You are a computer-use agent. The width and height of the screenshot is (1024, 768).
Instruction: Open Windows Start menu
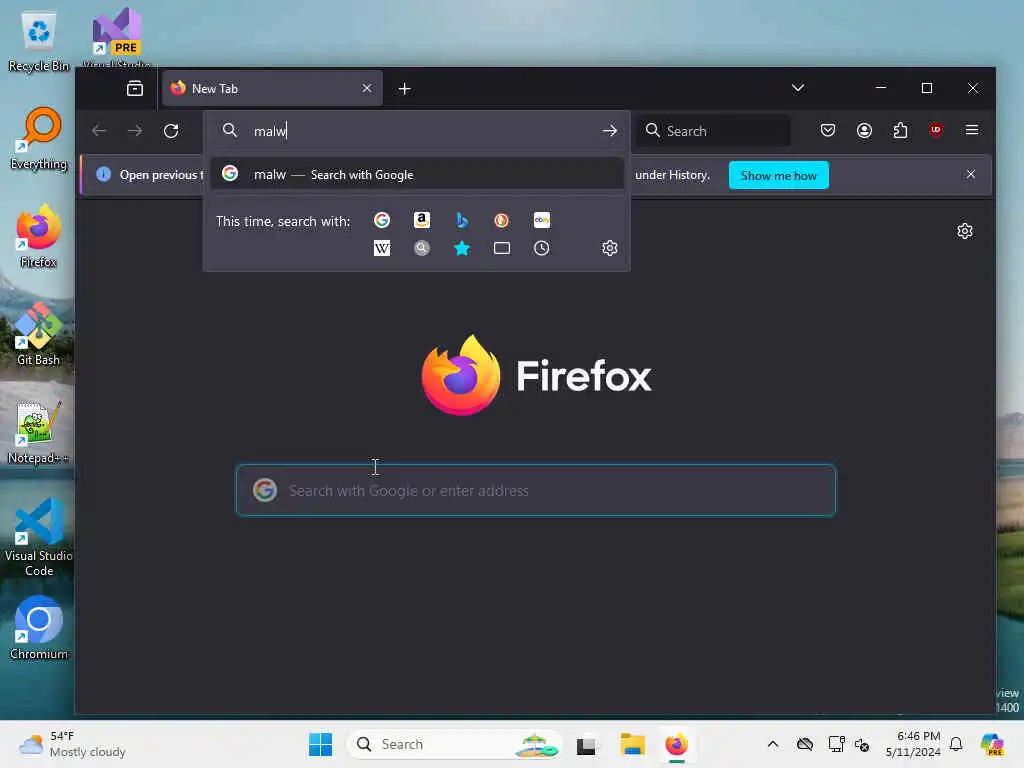point(320,744)
